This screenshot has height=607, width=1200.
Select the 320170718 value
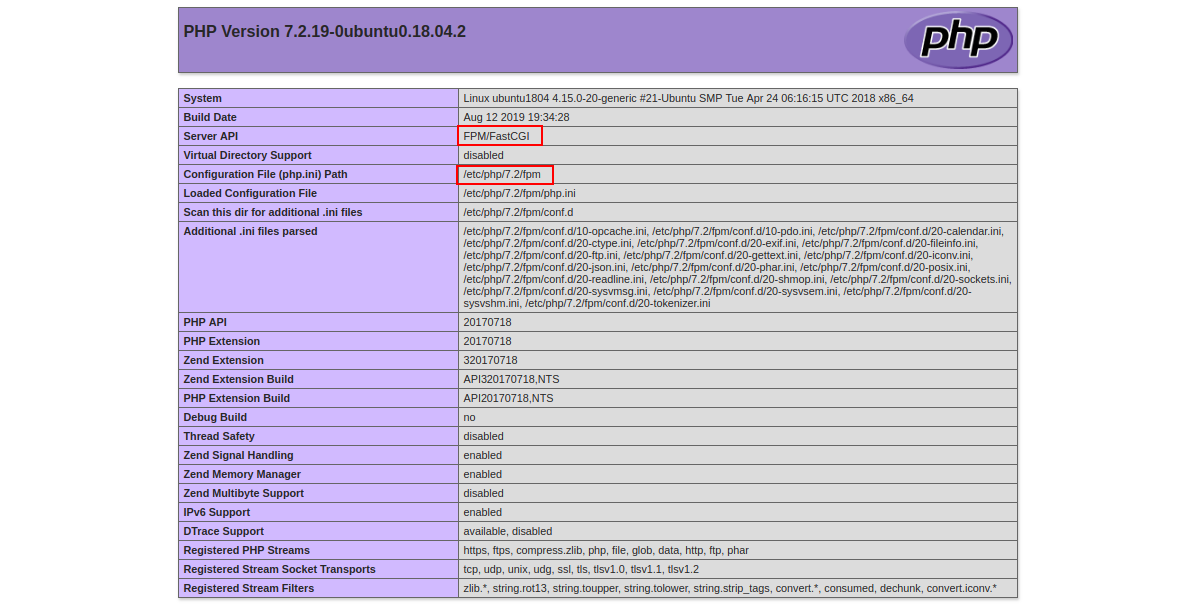click(x=490, y=360)
